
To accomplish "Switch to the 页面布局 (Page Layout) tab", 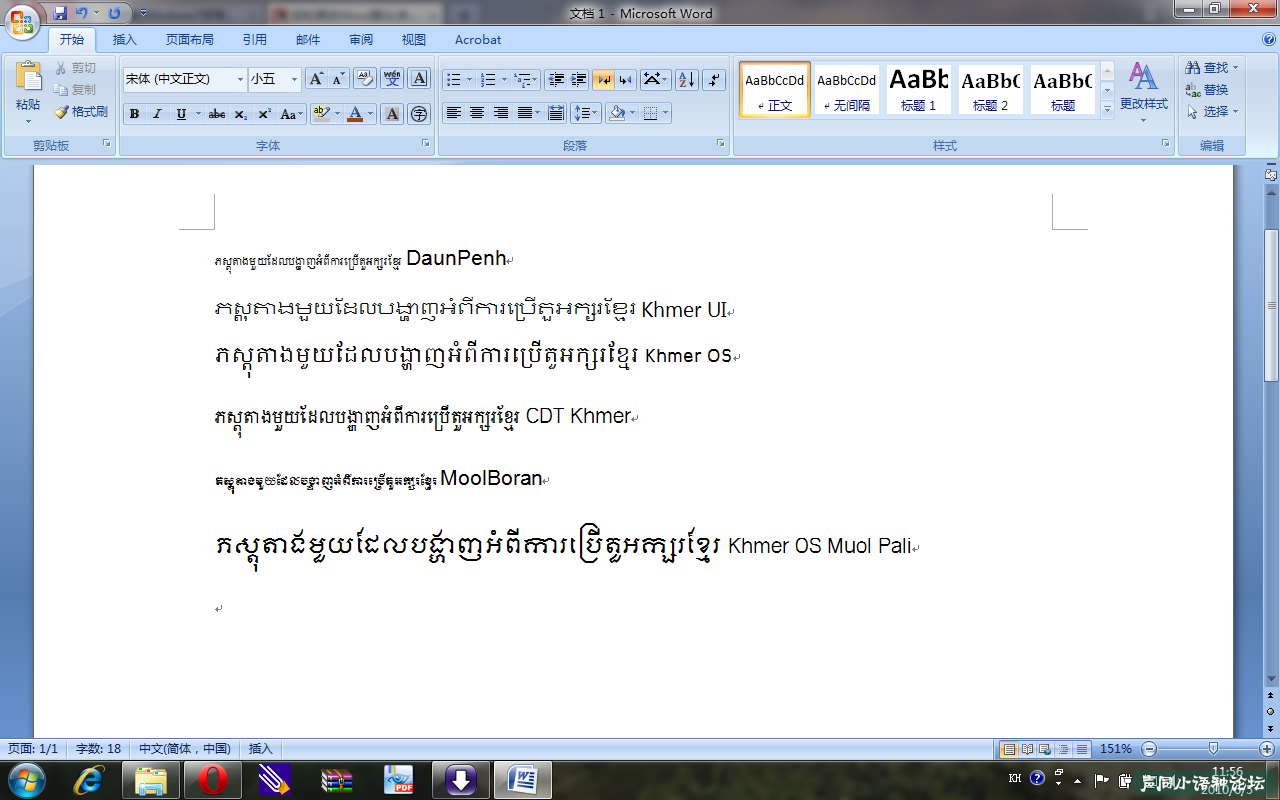I will point(190,40).
